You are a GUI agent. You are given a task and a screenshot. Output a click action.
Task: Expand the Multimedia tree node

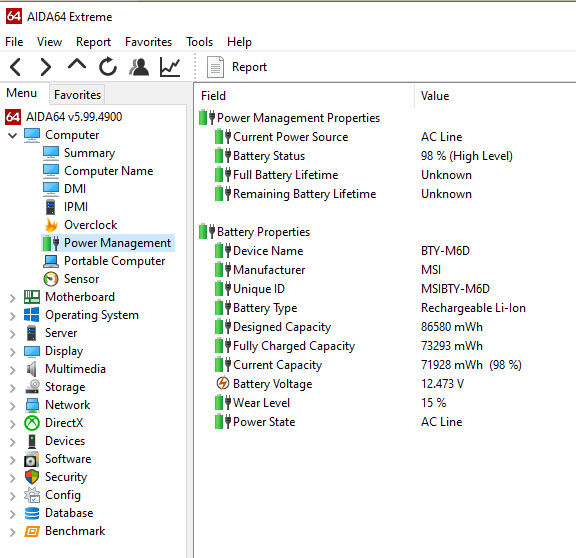(x=12, y=370)
